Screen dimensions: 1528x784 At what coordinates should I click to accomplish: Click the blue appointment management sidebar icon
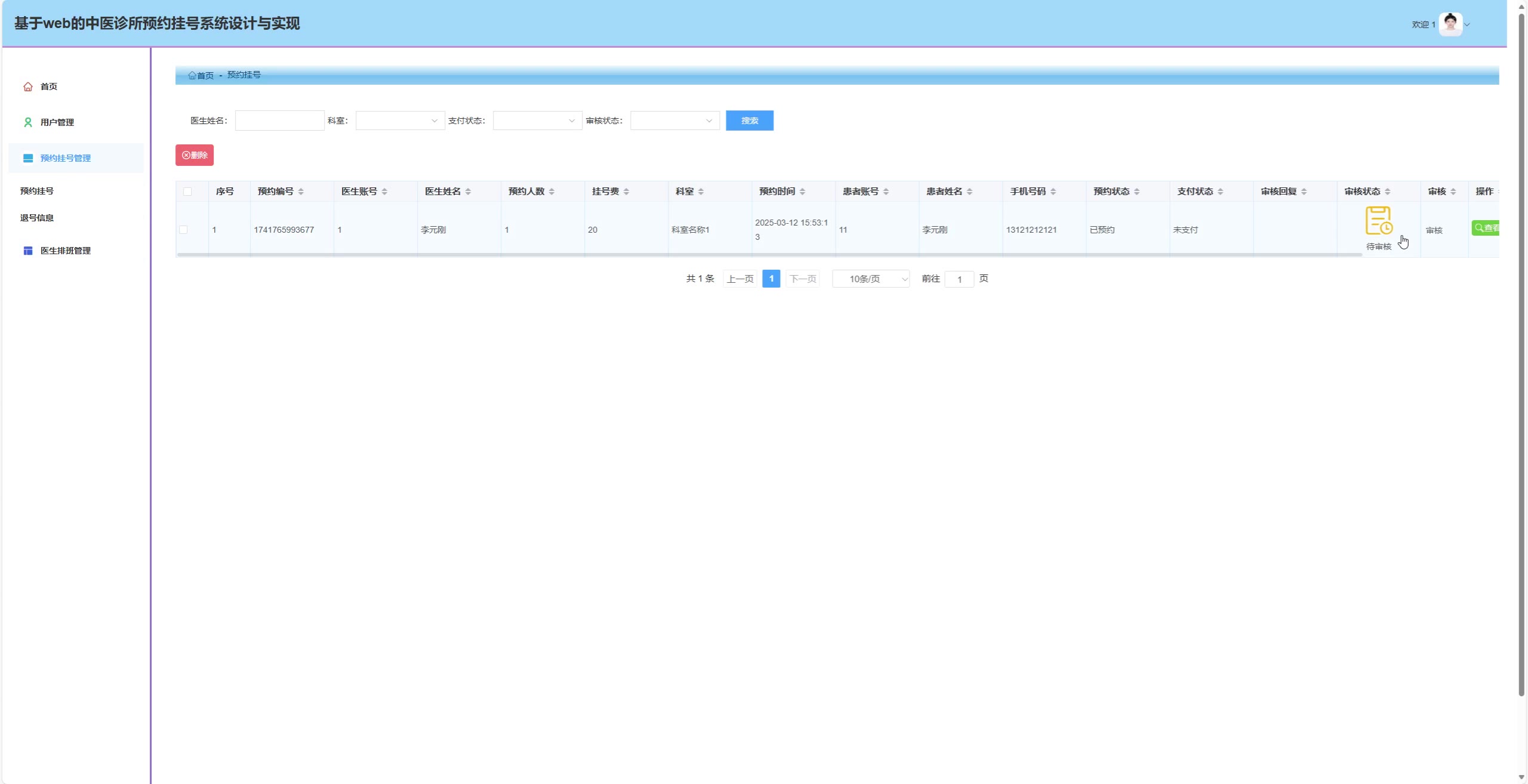(x=28, y=158)
